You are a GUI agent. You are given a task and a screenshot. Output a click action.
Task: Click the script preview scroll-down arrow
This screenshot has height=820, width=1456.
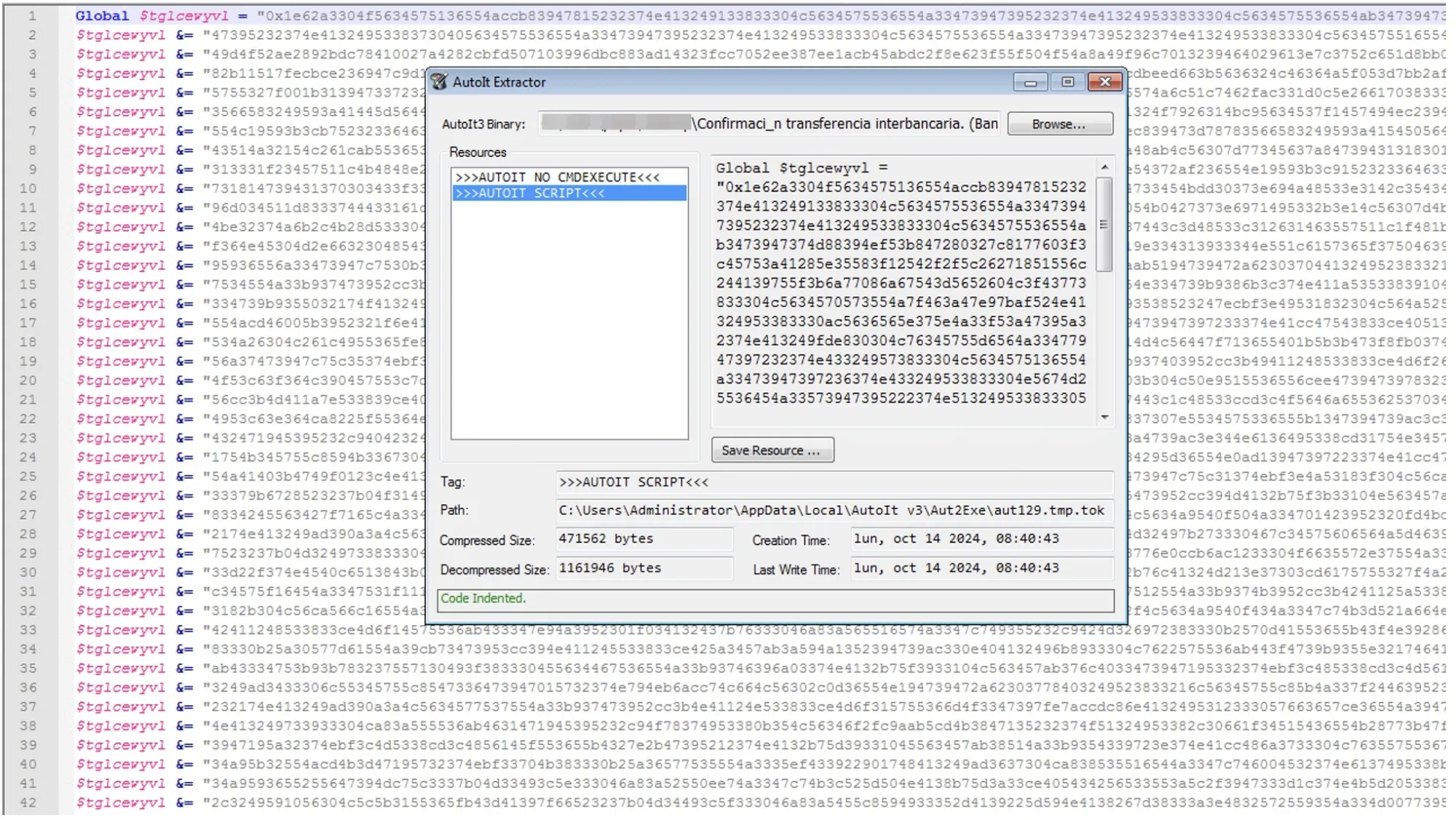[x=1104, y=417]
